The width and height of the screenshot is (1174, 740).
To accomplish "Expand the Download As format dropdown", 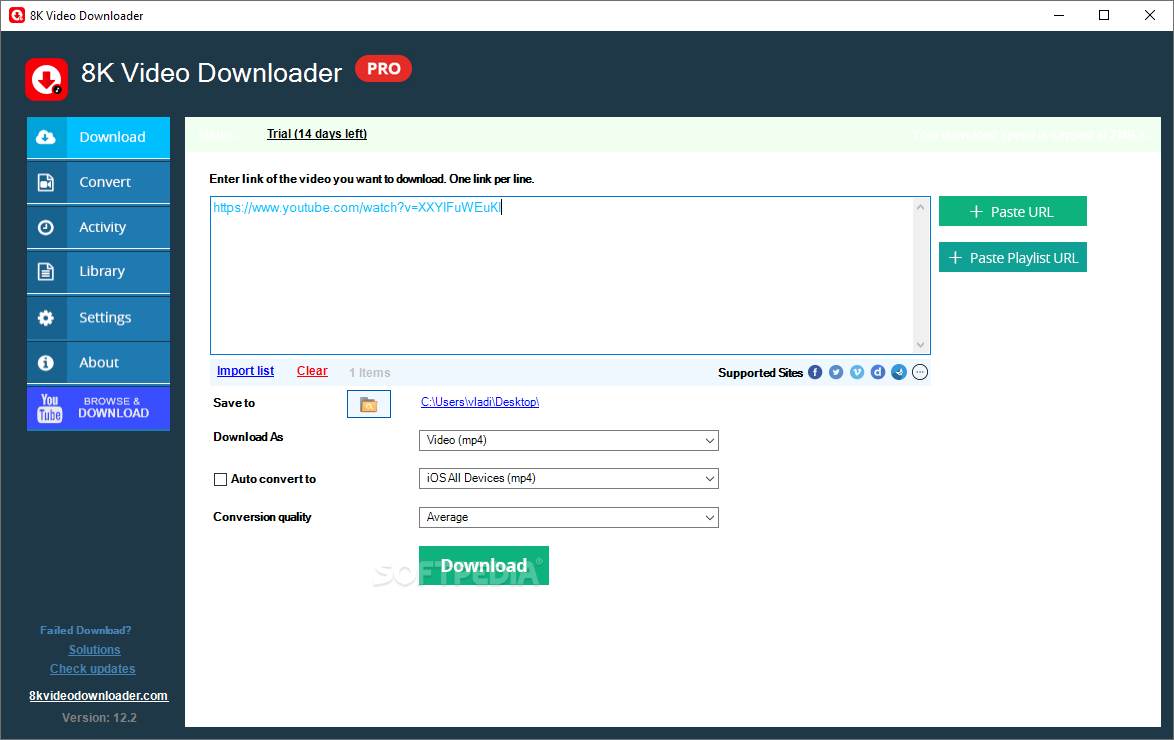I will point(568,440).
